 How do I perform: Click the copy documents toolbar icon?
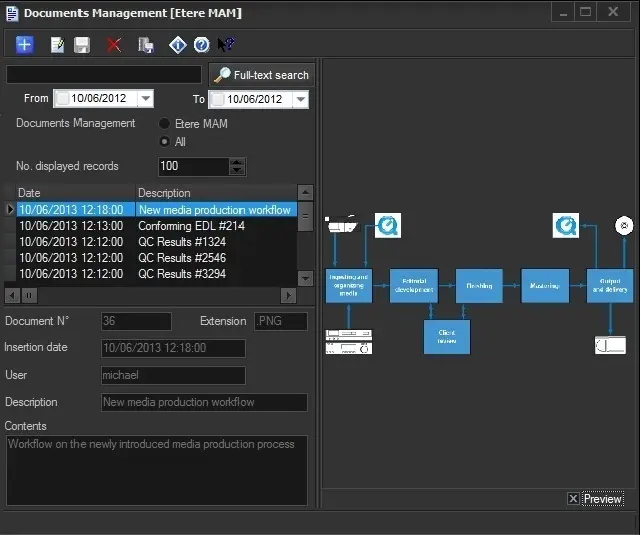tap(146, 45)
